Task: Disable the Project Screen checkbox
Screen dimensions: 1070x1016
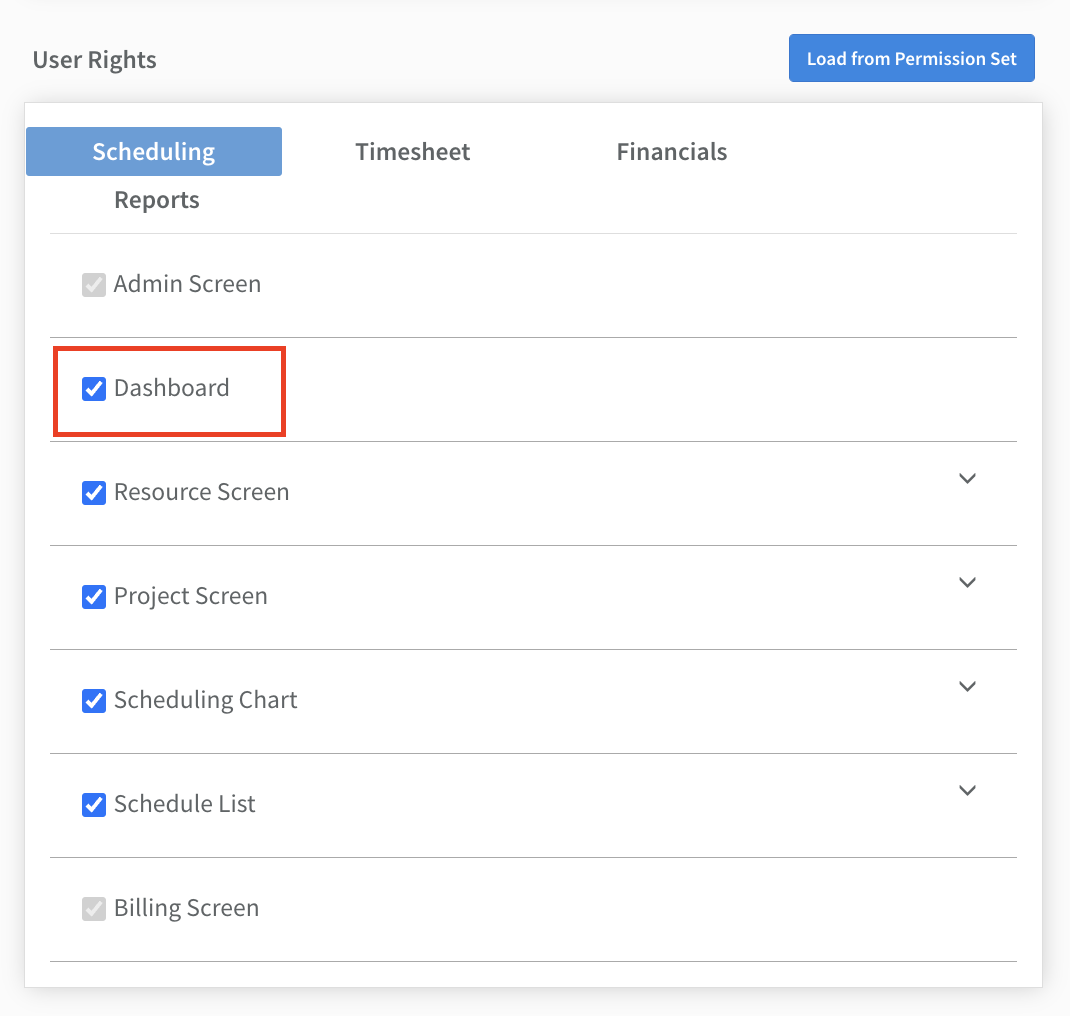Action: [94, 597]
